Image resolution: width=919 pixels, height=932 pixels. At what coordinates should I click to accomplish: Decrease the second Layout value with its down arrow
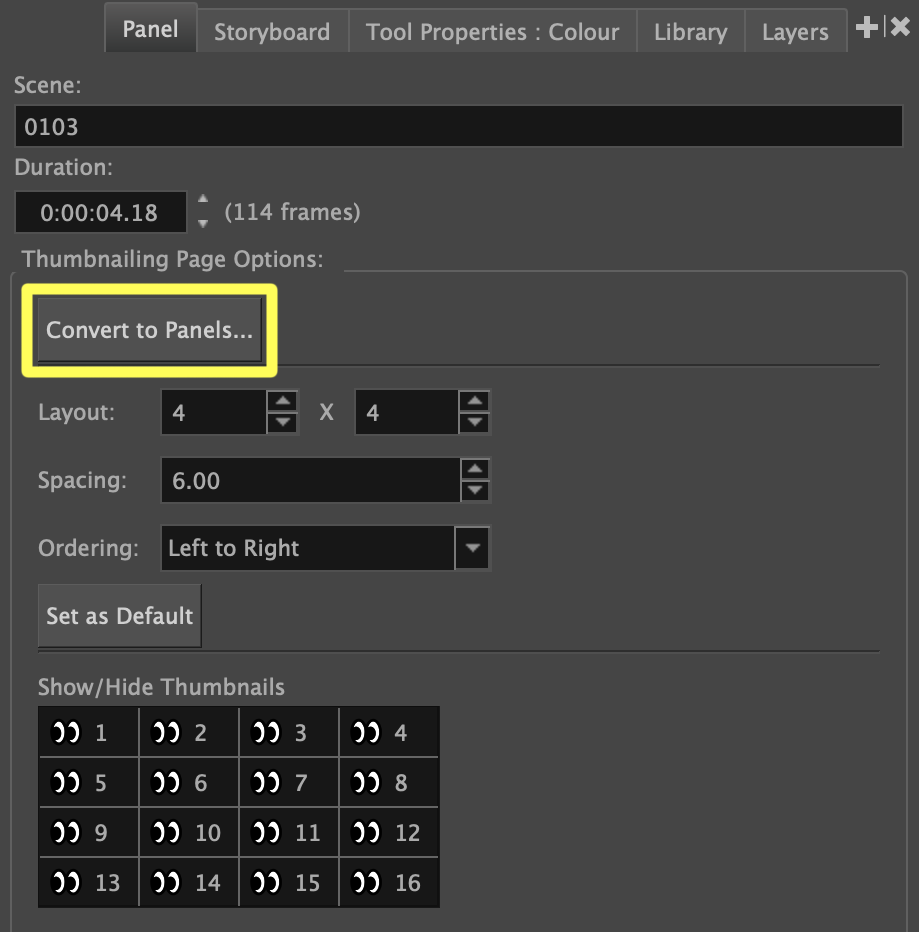point(475,423)
